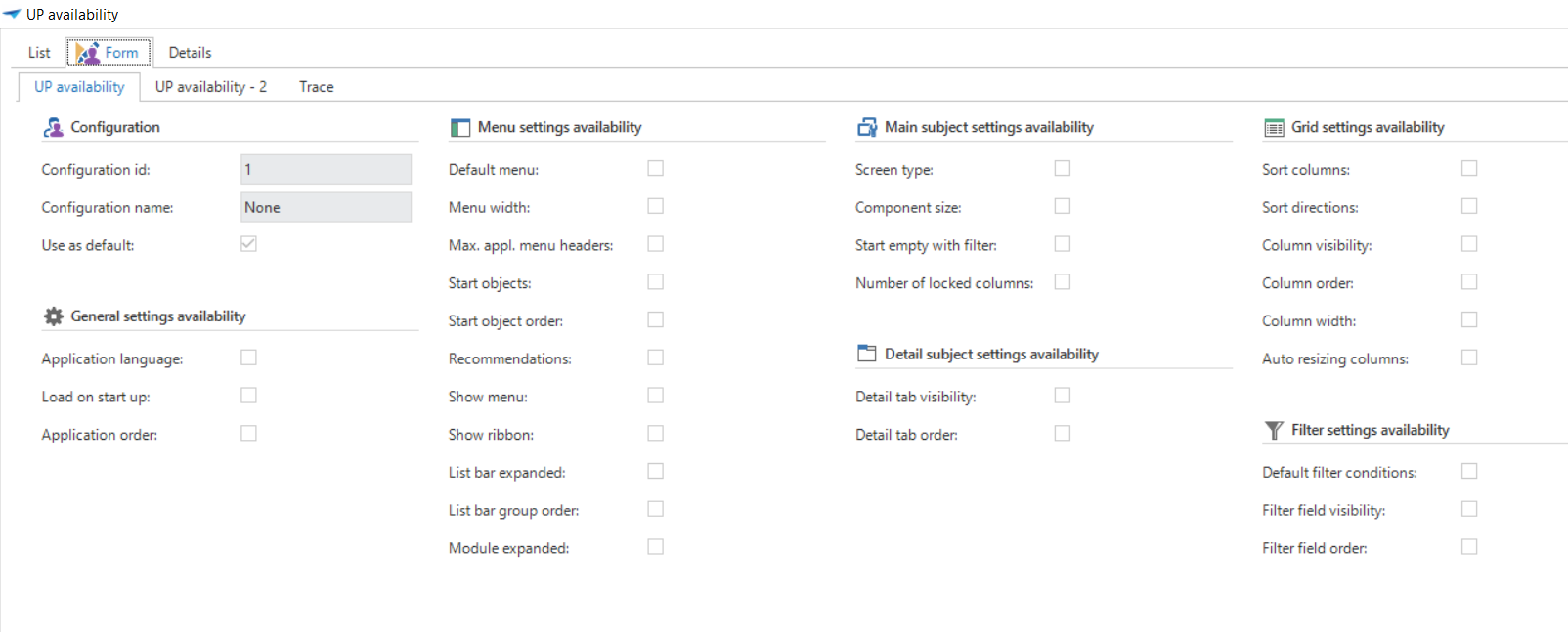
Task: Select the UP availability - 2 tab
Action: (x=211, y=87)
